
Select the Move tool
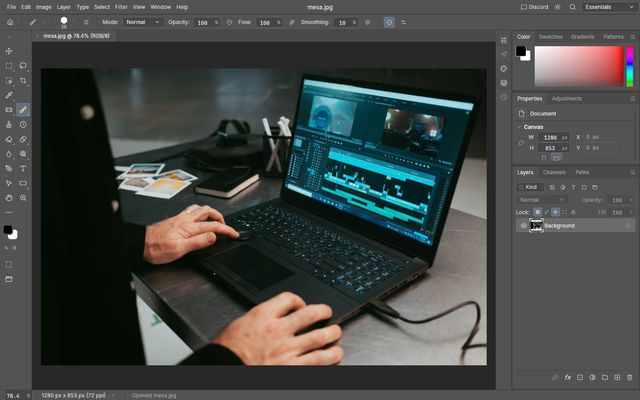point(9,51)
